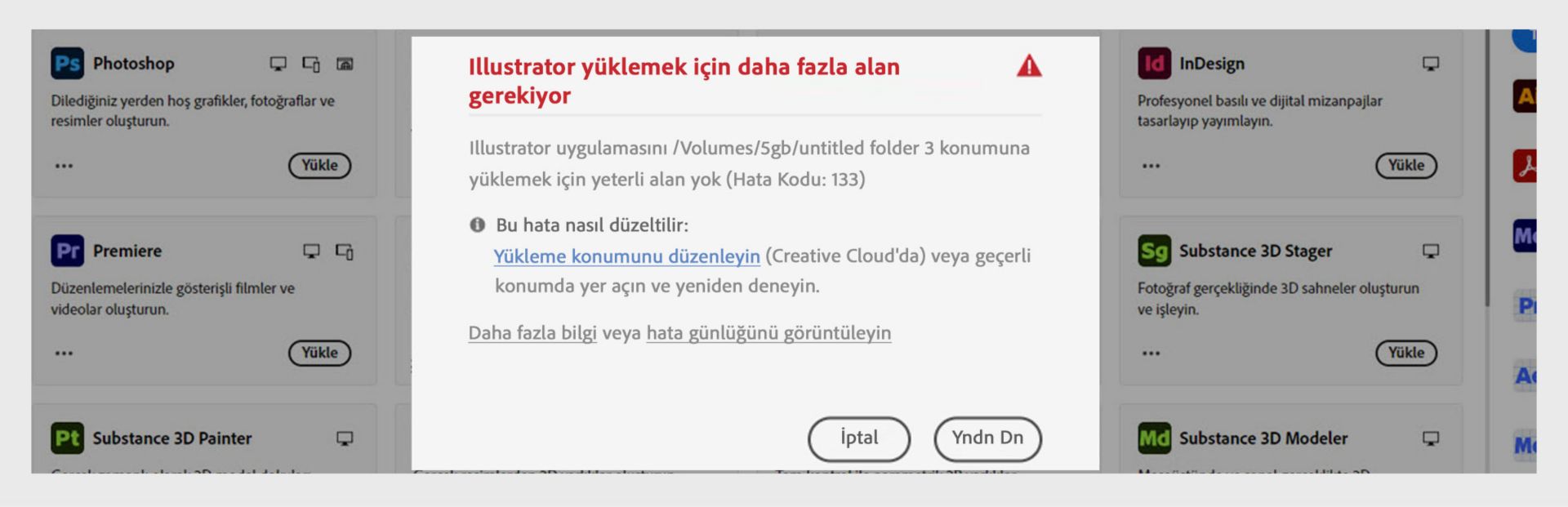Click the Yndn Dn retry button

pos(987,438)
